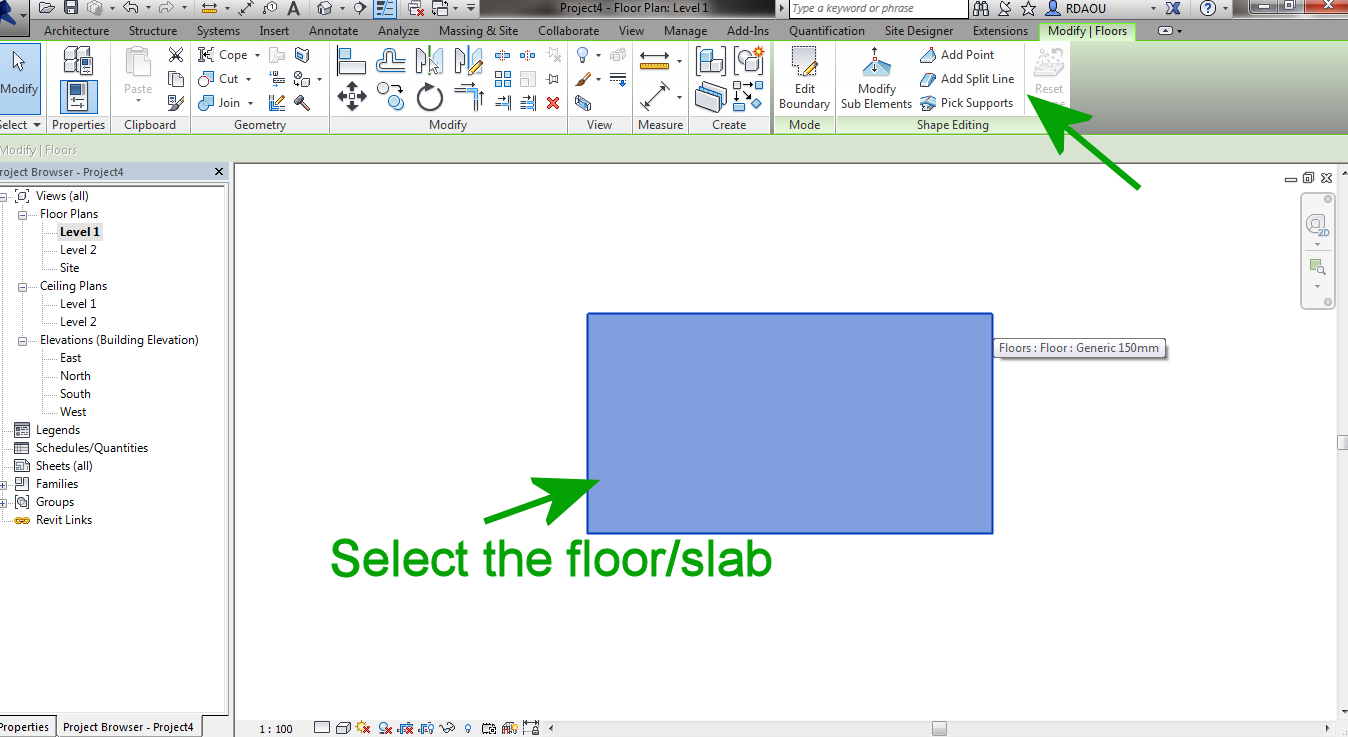Click the Default 3D View house icon
The image size is (1348, 737).
coord(324,8)
